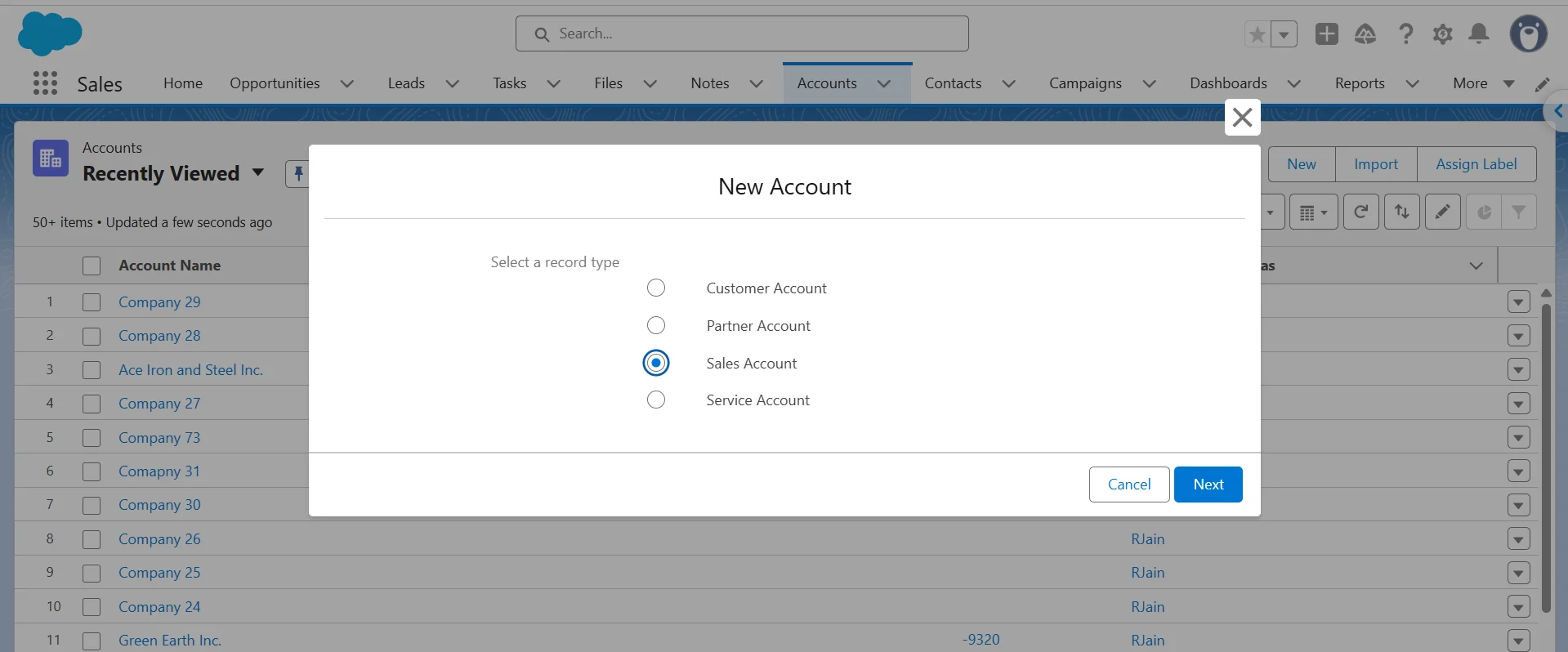Open row actions for Company 29
1568x652 pixels.
[1518, 301]
